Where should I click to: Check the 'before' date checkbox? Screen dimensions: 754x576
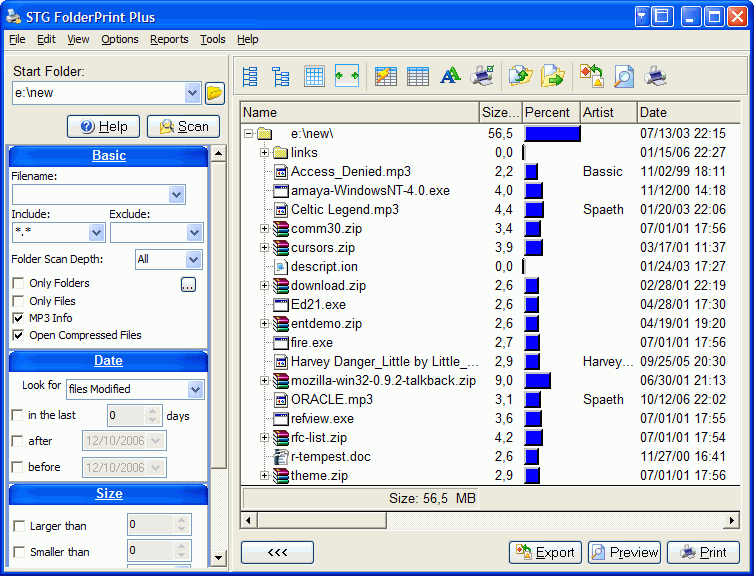[17, 467]
